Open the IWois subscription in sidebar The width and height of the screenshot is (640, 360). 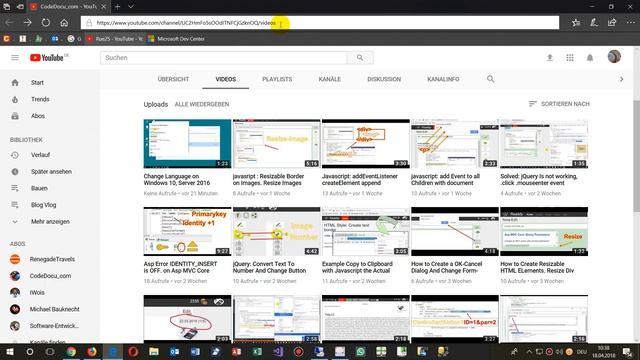[37, 293]
